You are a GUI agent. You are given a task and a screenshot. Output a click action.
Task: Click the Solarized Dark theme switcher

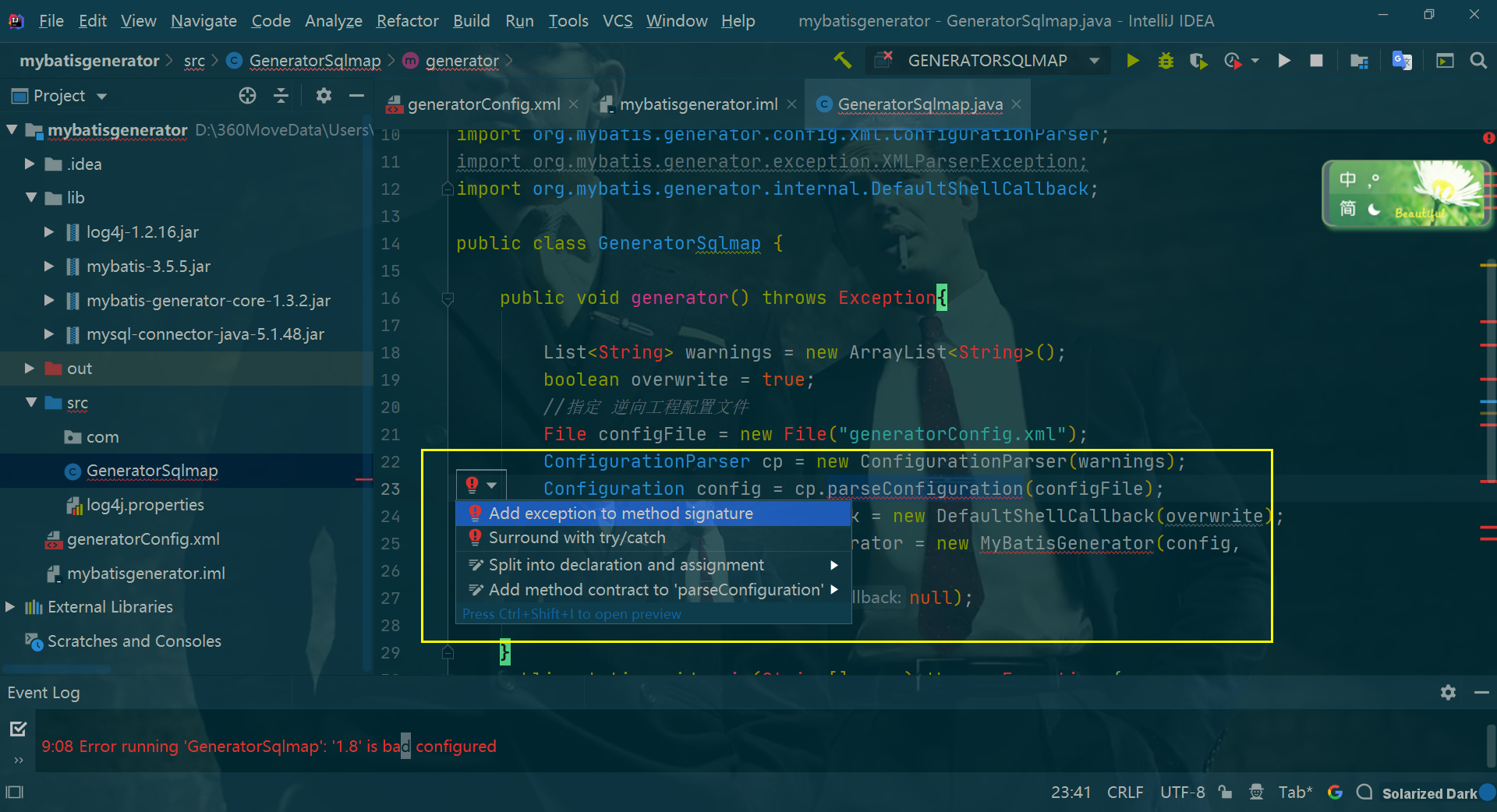tap(1429, 793)
